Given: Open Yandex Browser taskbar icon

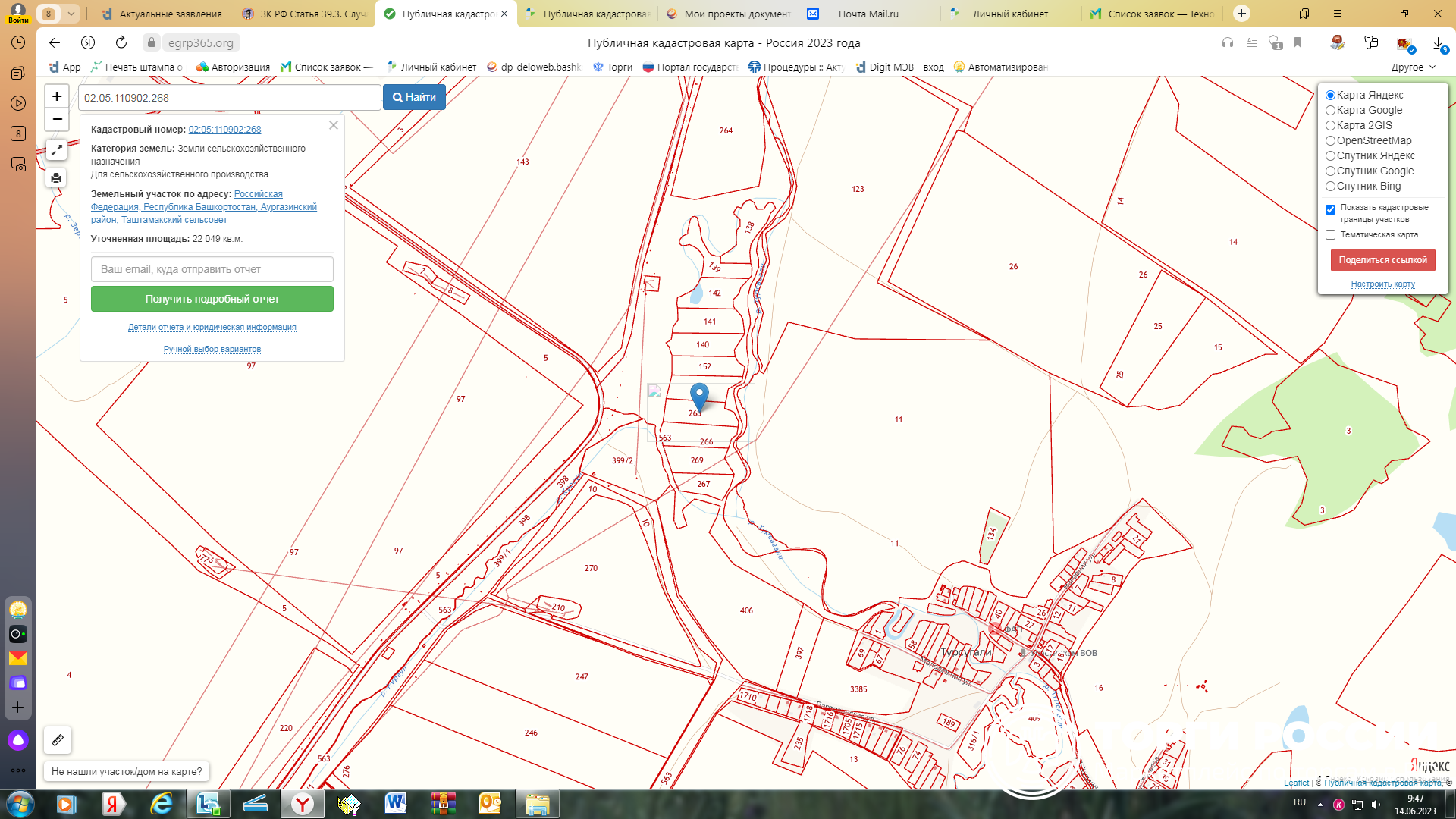Looking at the screenshot, I should [x=302, y=804].
